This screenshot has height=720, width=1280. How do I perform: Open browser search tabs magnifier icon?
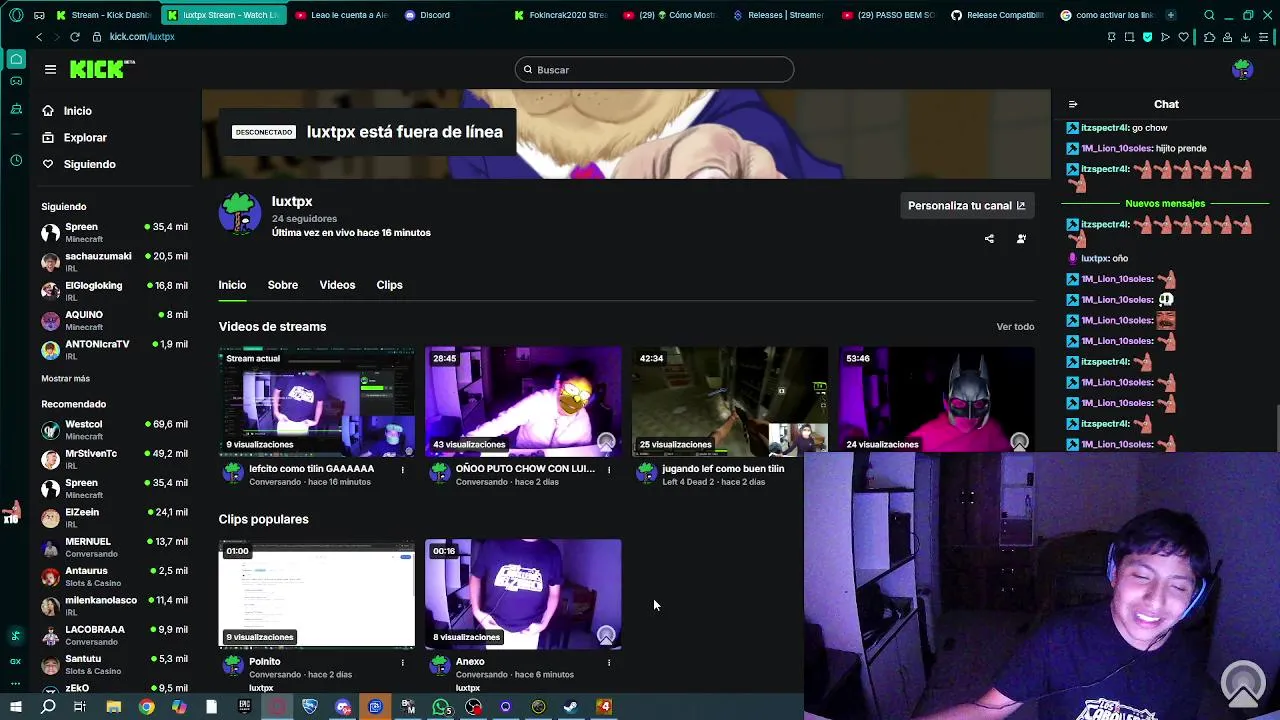(1209, 15)
